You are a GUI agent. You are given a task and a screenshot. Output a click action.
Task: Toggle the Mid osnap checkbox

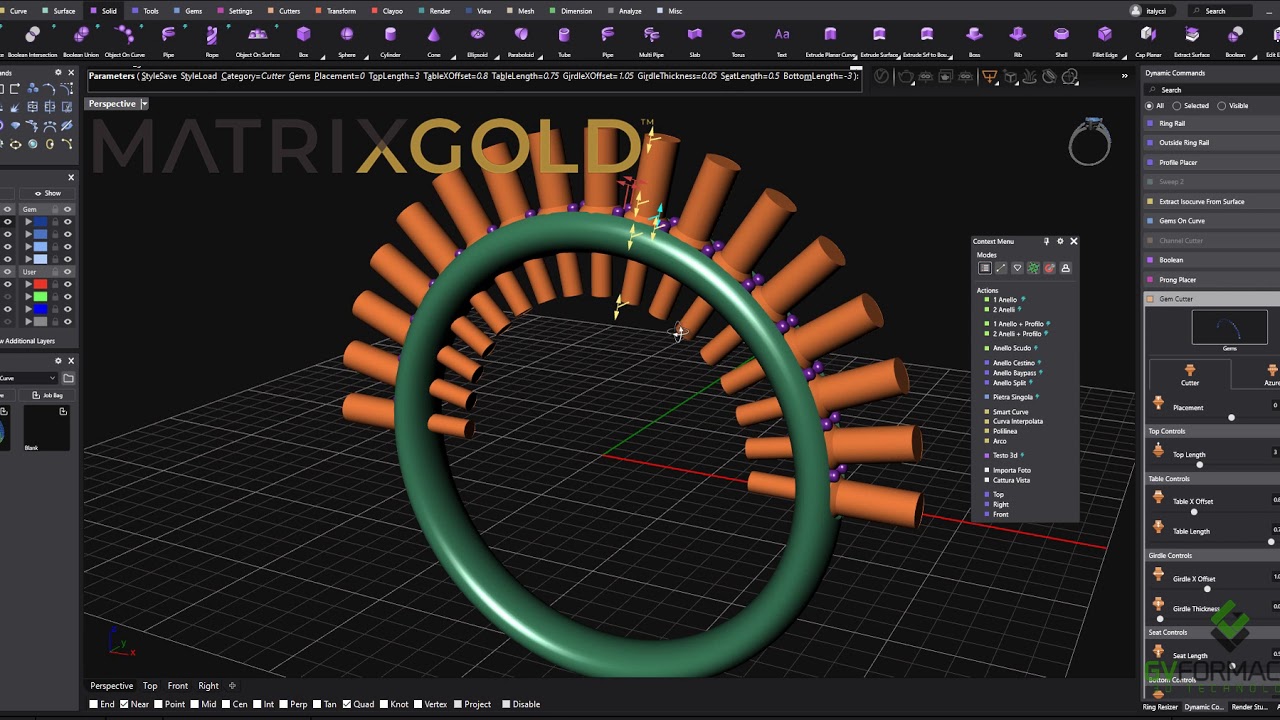point(194,704)
